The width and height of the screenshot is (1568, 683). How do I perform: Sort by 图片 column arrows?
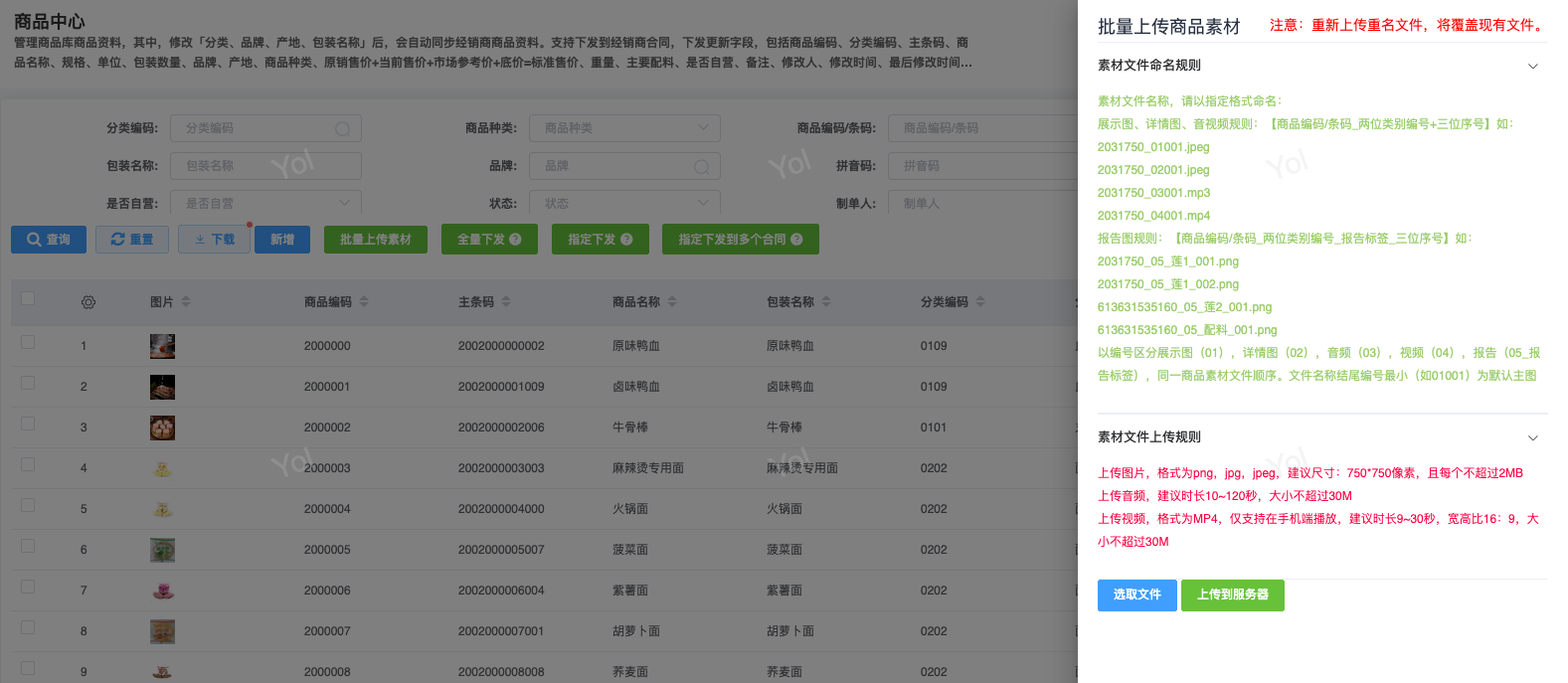click(186, 301)
